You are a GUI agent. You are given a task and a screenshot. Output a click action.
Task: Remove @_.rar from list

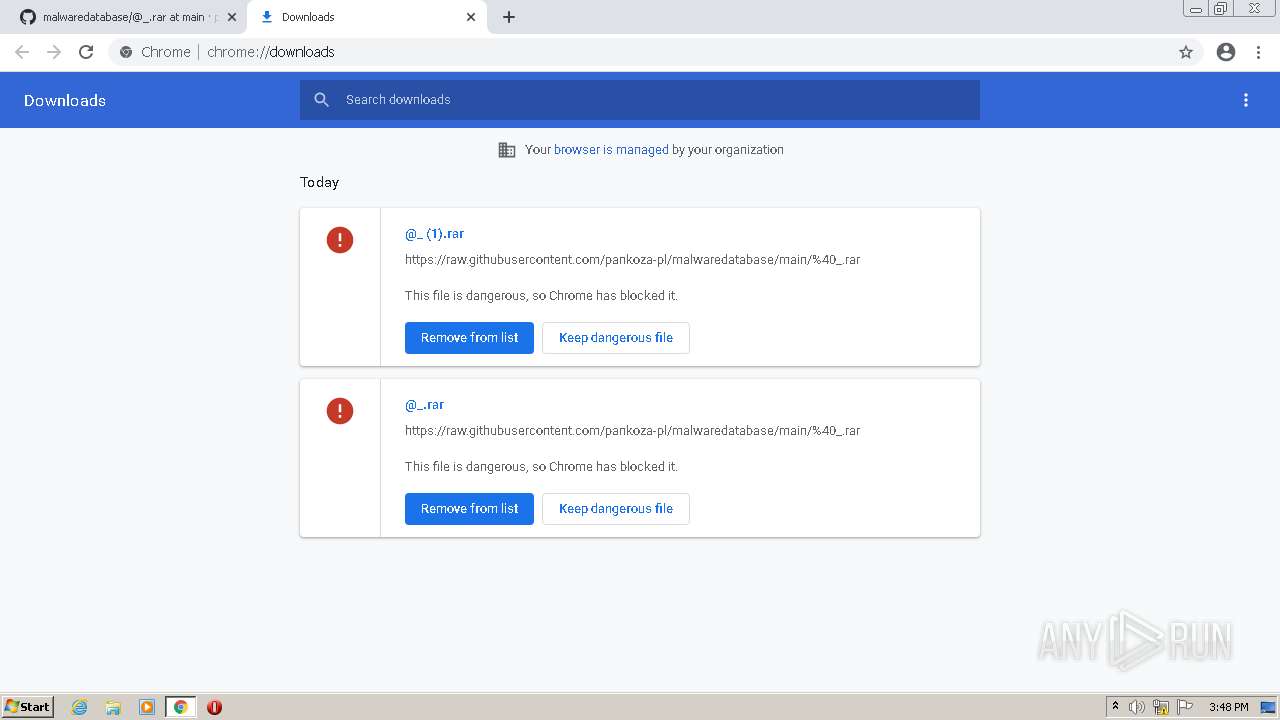click(x=469, y=509)
